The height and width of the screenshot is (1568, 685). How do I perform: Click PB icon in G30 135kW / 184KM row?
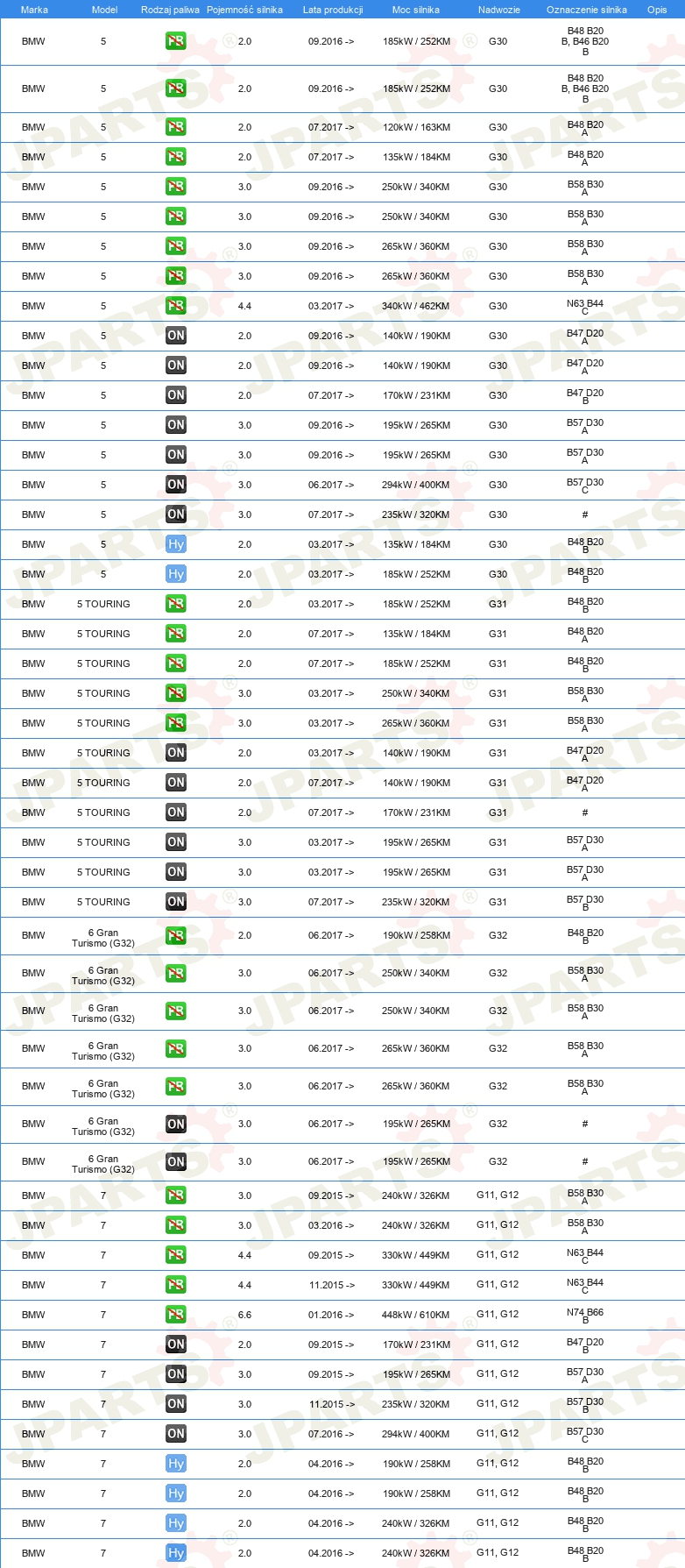coord(176,157)
